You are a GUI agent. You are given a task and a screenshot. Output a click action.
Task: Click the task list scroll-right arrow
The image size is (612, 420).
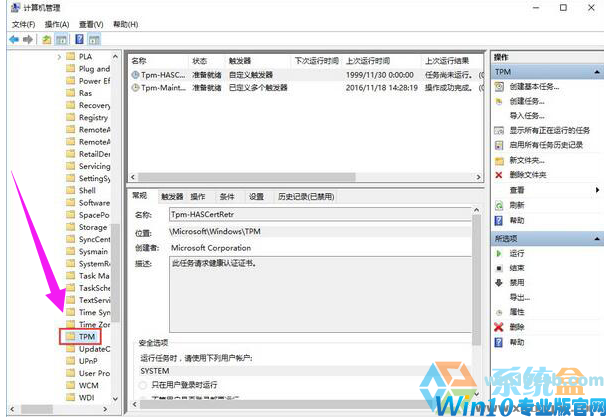coord(479,177)
